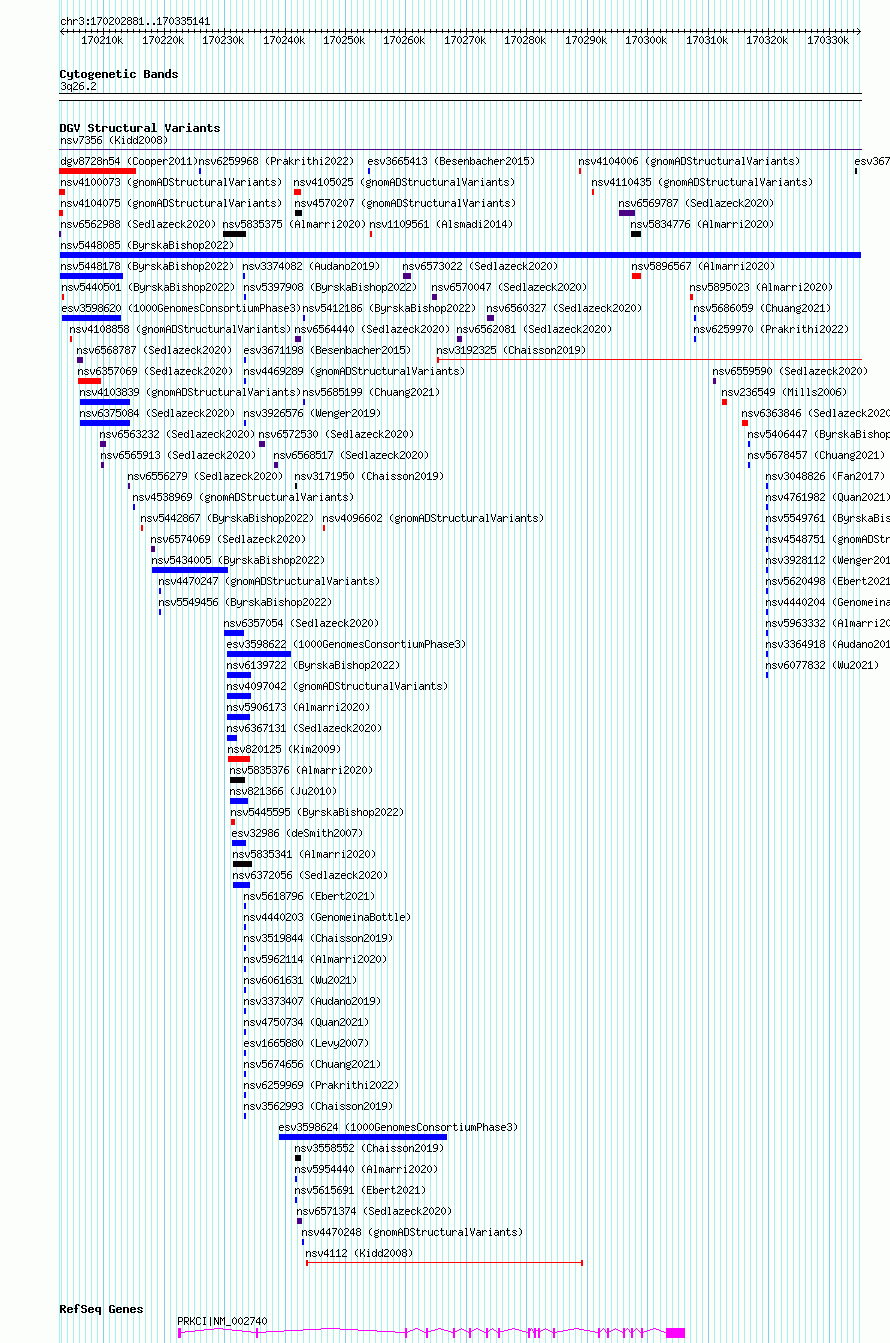This screenshot has height=1343, width=890.
Task: Click the magenta PRKCI gene model
Action: point(432,1333)
